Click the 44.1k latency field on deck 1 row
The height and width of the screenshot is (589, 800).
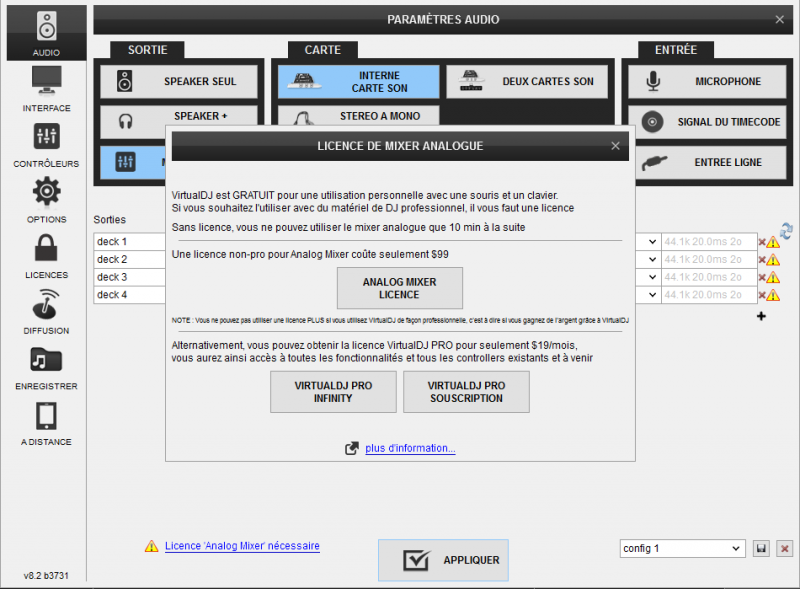pos(709,241)
